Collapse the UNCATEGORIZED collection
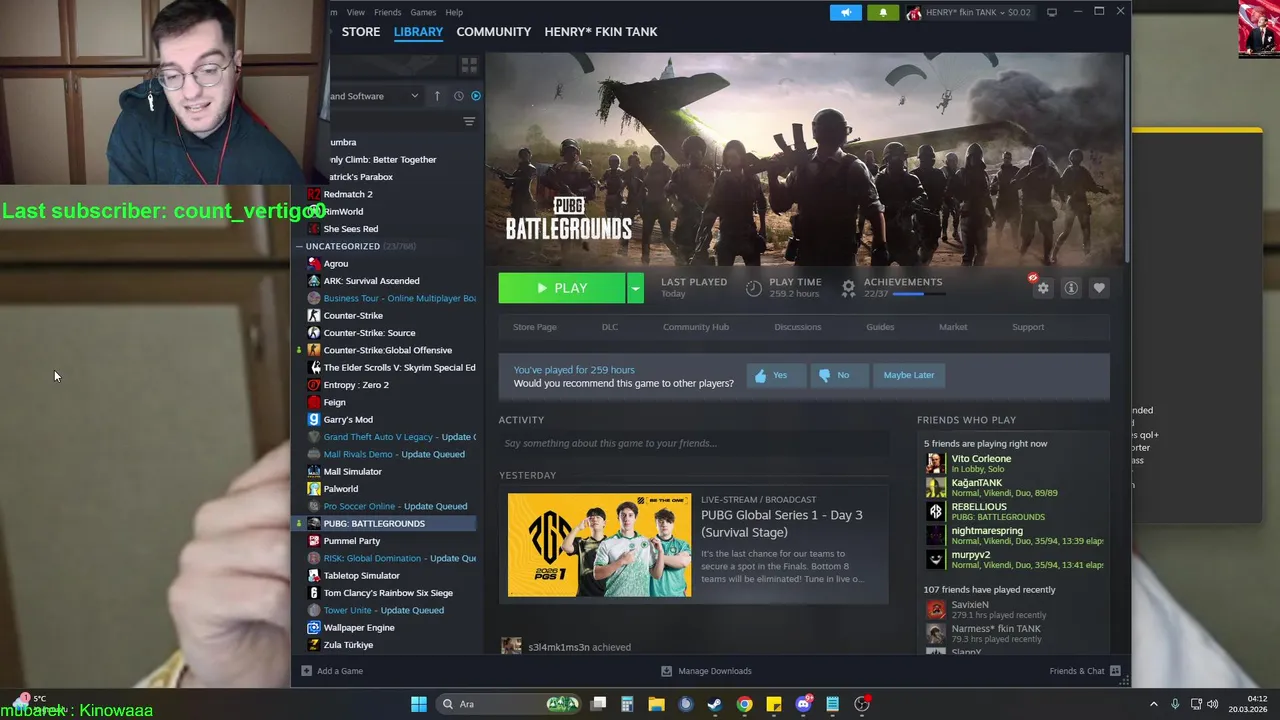The image size is (1280, 720). 299,246
